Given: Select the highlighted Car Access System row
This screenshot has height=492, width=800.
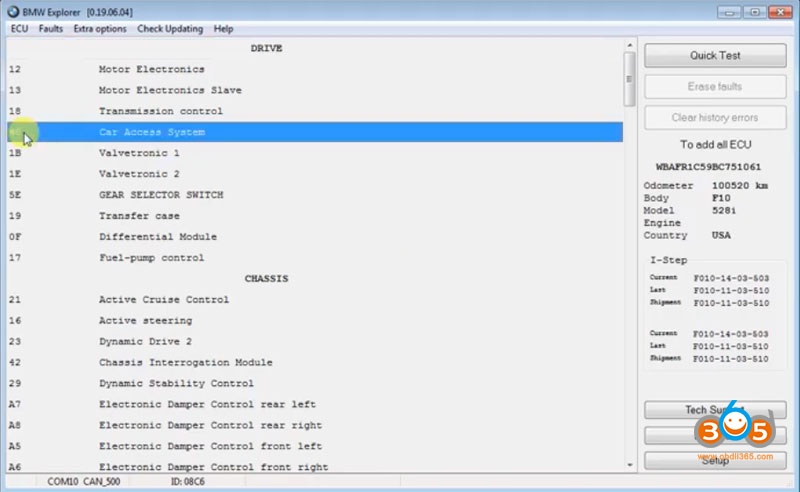Looking at the screenshot, I should coord(315,132).
